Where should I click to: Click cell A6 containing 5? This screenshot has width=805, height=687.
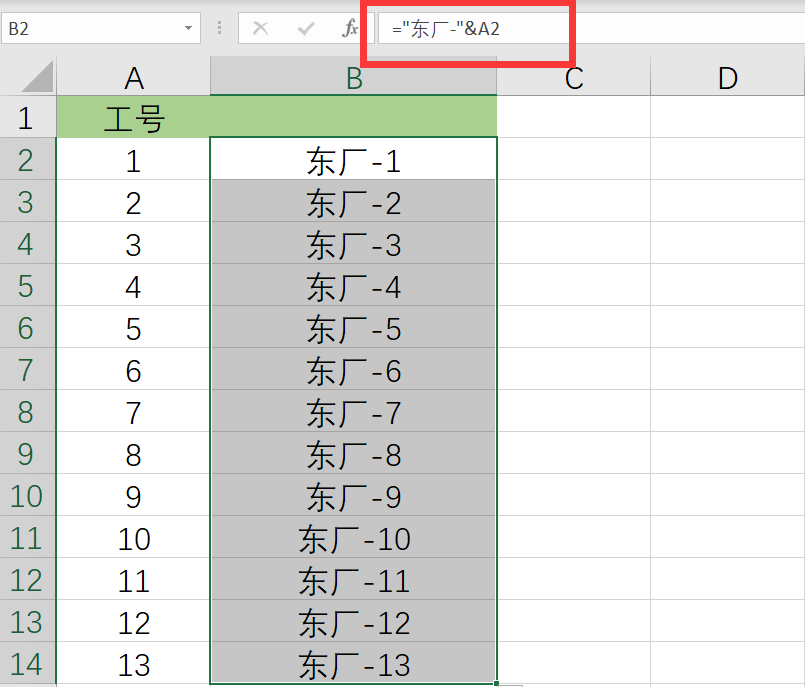tap(133, 328)
